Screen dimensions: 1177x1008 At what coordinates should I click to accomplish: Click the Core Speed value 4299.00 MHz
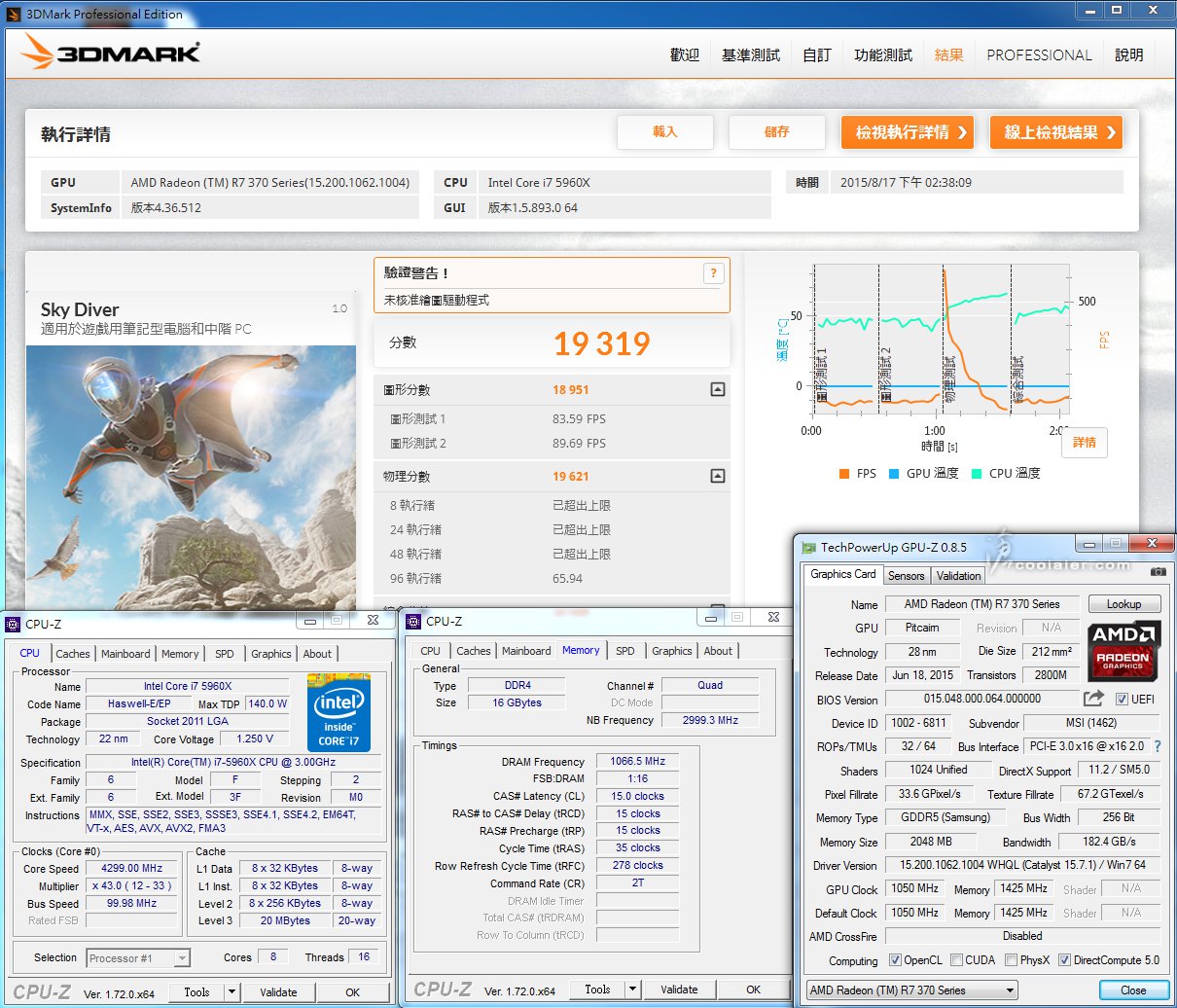tap(133, 869)
